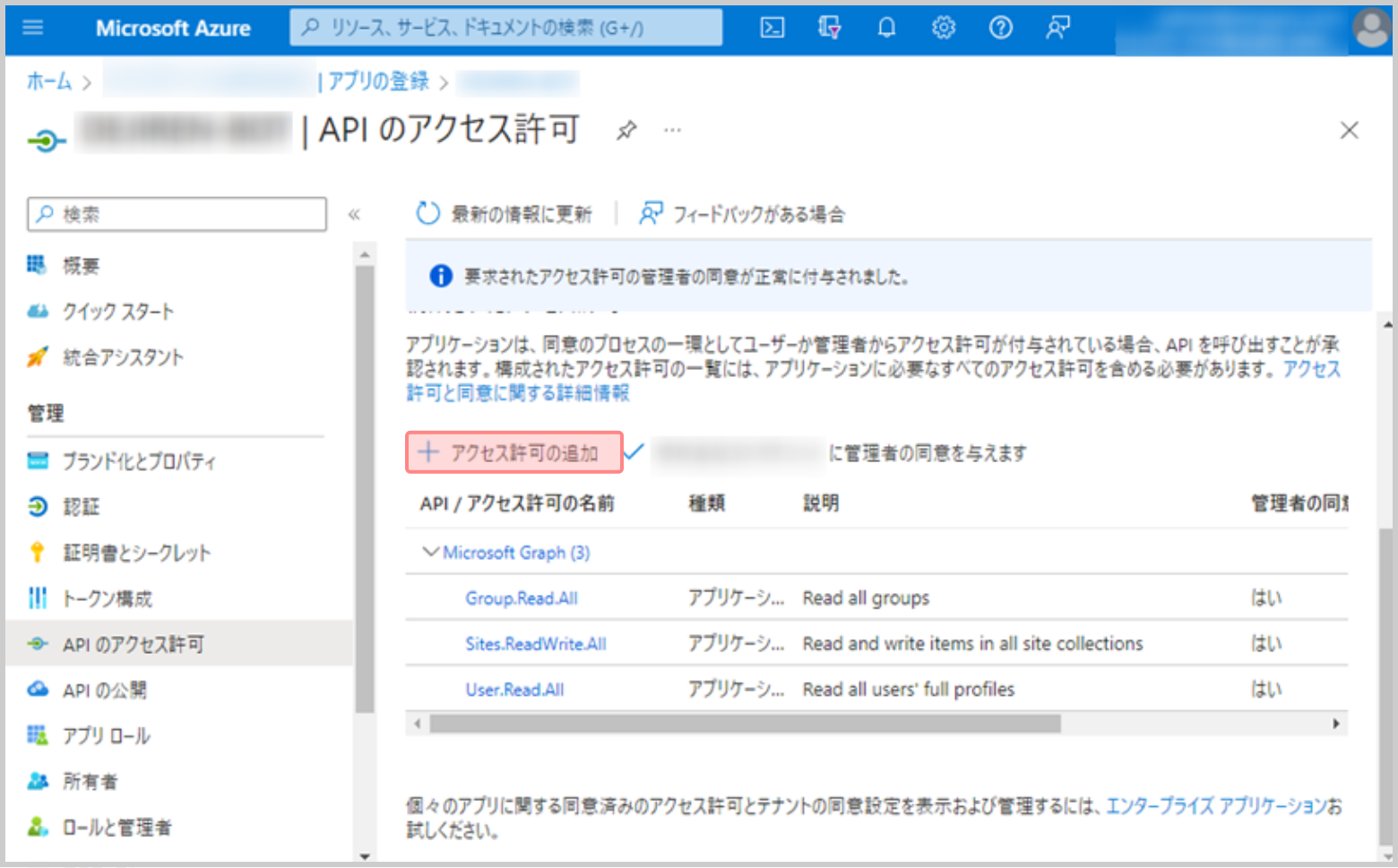The width and height of the screenshot is (1398, 868).
Task: Pin the API のアクセス許可 blade
Action: [626, 131]
